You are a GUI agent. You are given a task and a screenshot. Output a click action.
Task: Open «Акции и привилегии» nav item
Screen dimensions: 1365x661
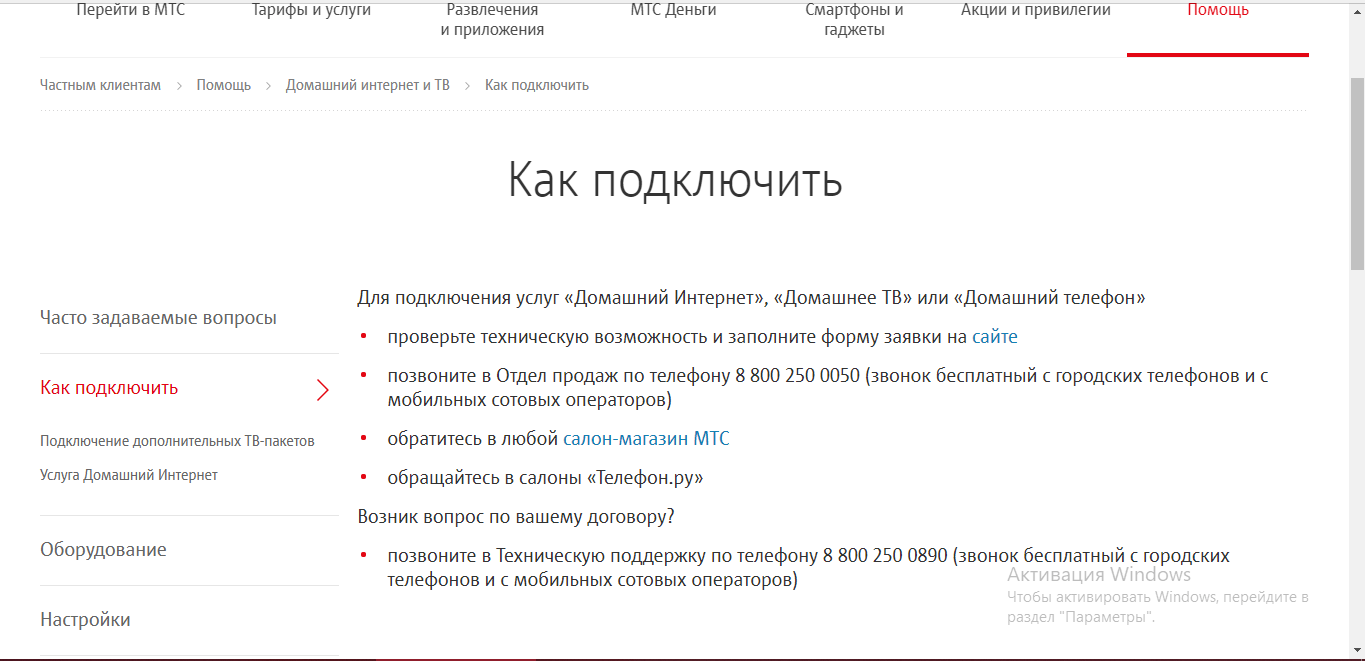click(1036, 10)
